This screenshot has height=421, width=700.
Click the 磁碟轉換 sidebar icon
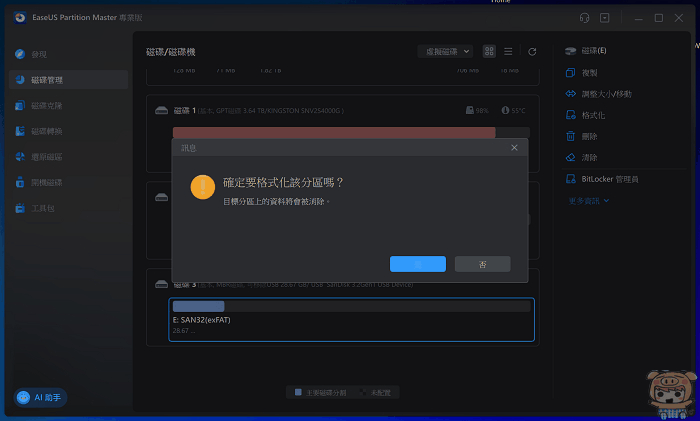(x=21, y=131)
